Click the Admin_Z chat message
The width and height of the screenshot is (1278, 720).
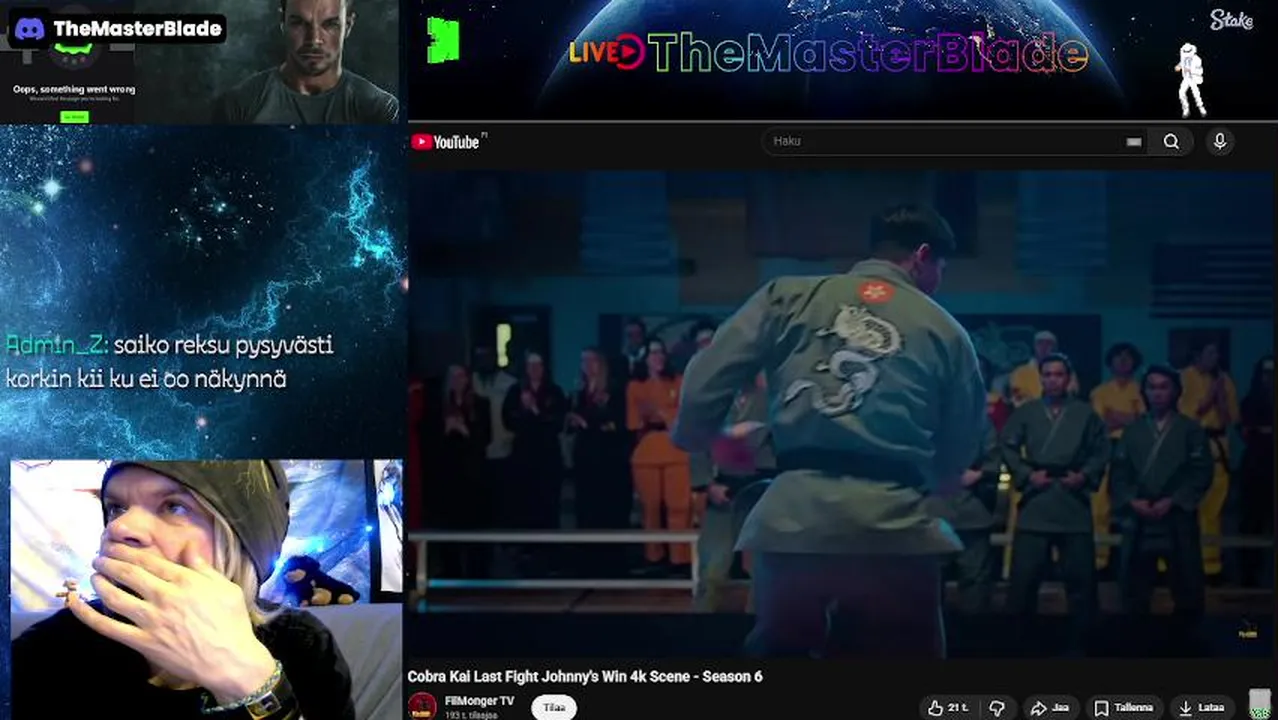[170, 361]
